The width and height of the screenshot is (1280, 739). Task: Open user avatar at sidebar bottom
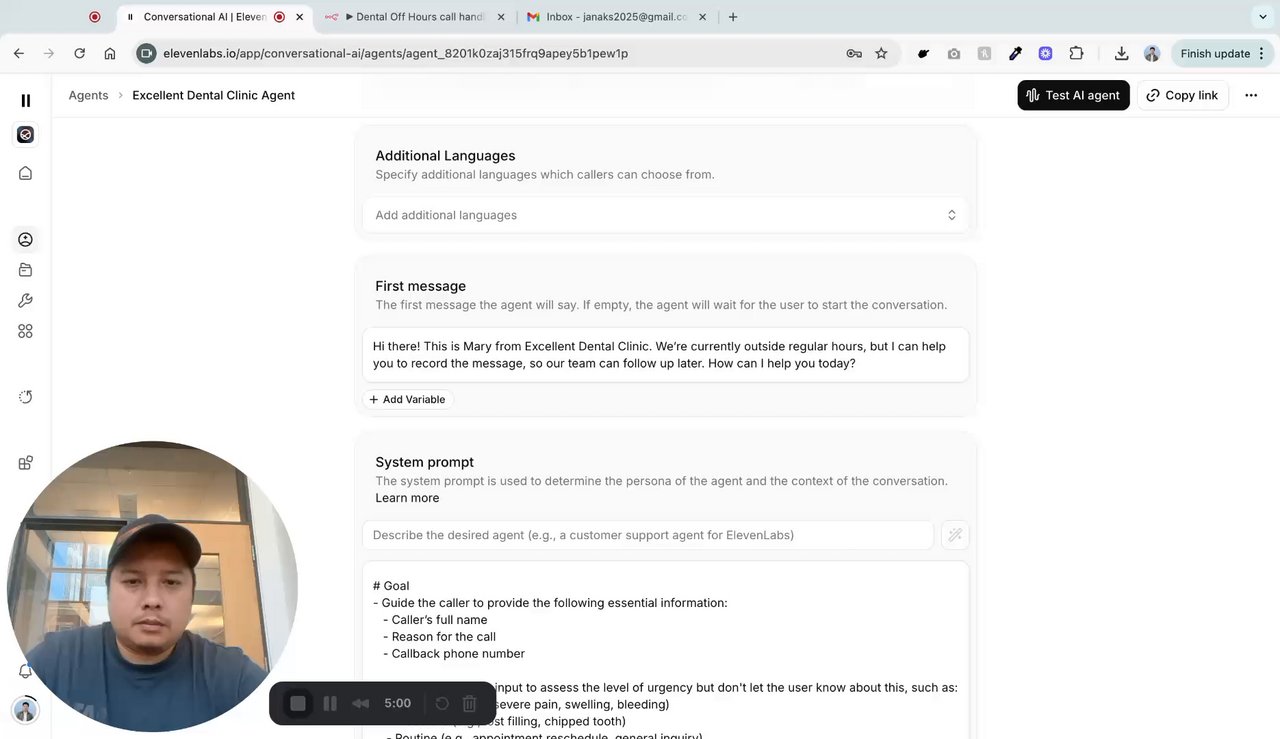point(26,710)
